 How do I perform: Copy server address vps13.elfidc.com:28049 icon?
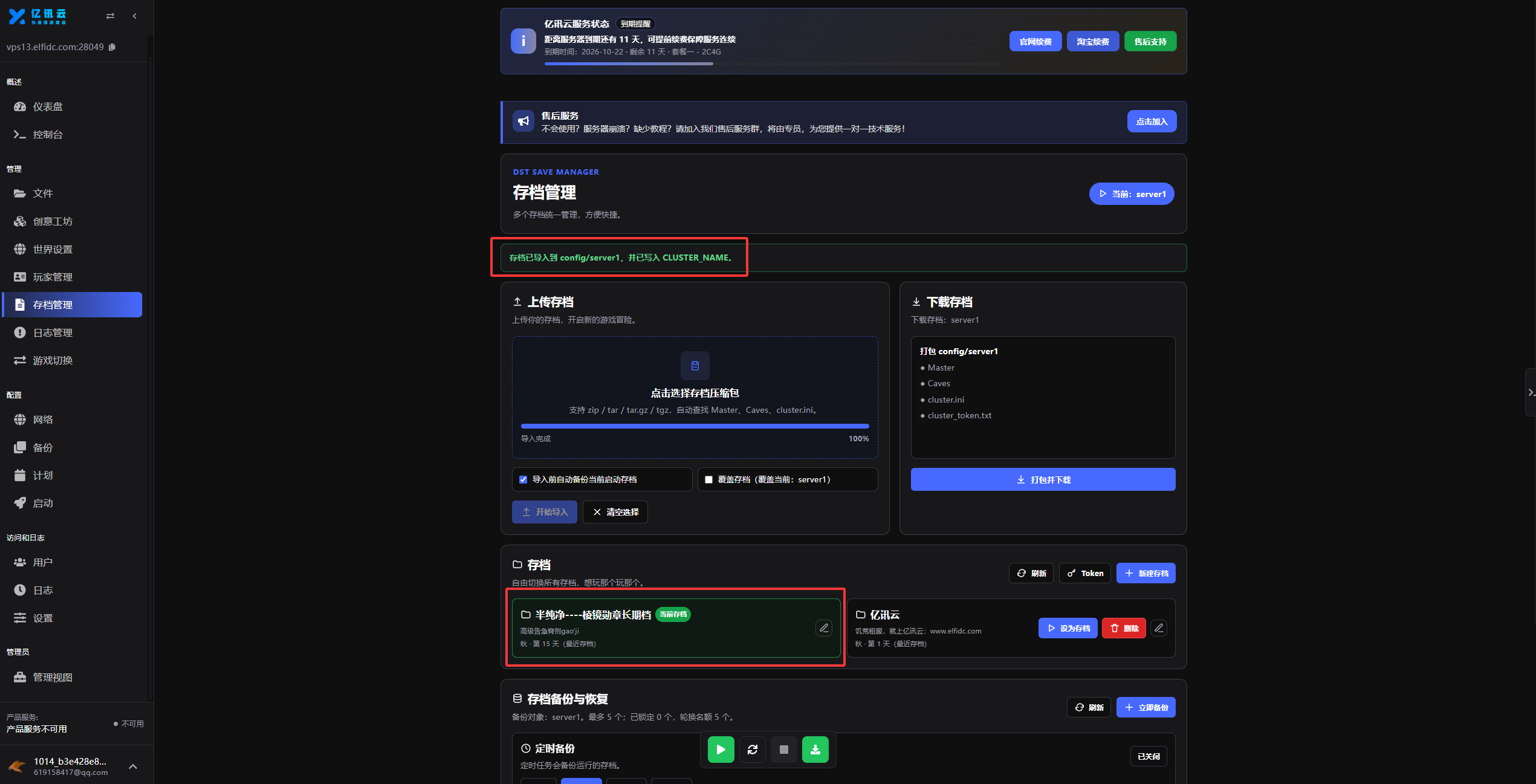pyautogui.click(x=112, y=47)
